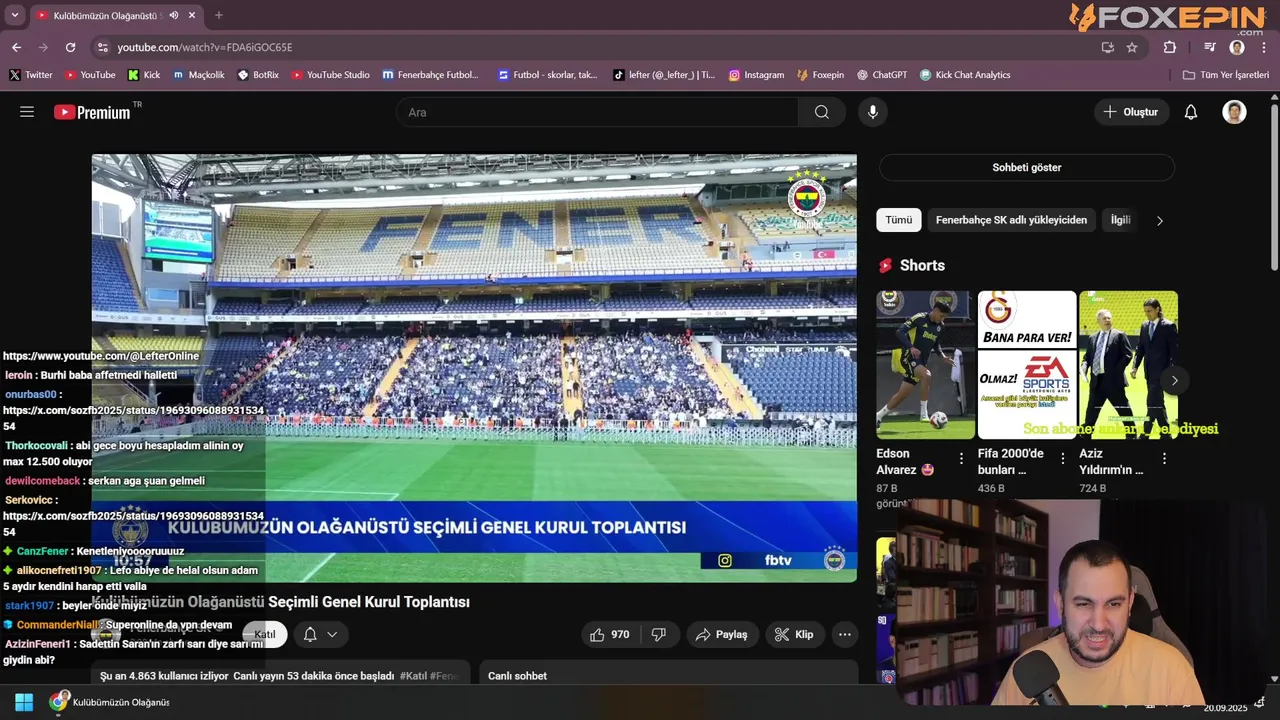Select the İlgili filter chip
This screenshot has width=1280, height=720.
1120,220
